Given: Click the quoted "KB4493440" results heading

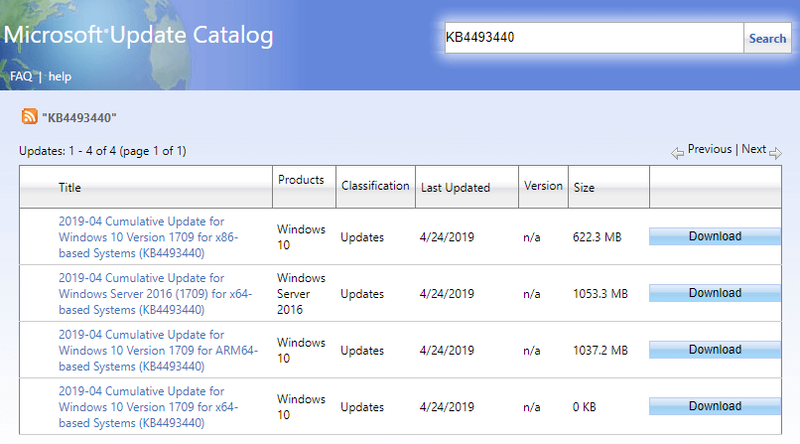Looking at the screenshot, I should pyautogui.click(x=79, y=118).
